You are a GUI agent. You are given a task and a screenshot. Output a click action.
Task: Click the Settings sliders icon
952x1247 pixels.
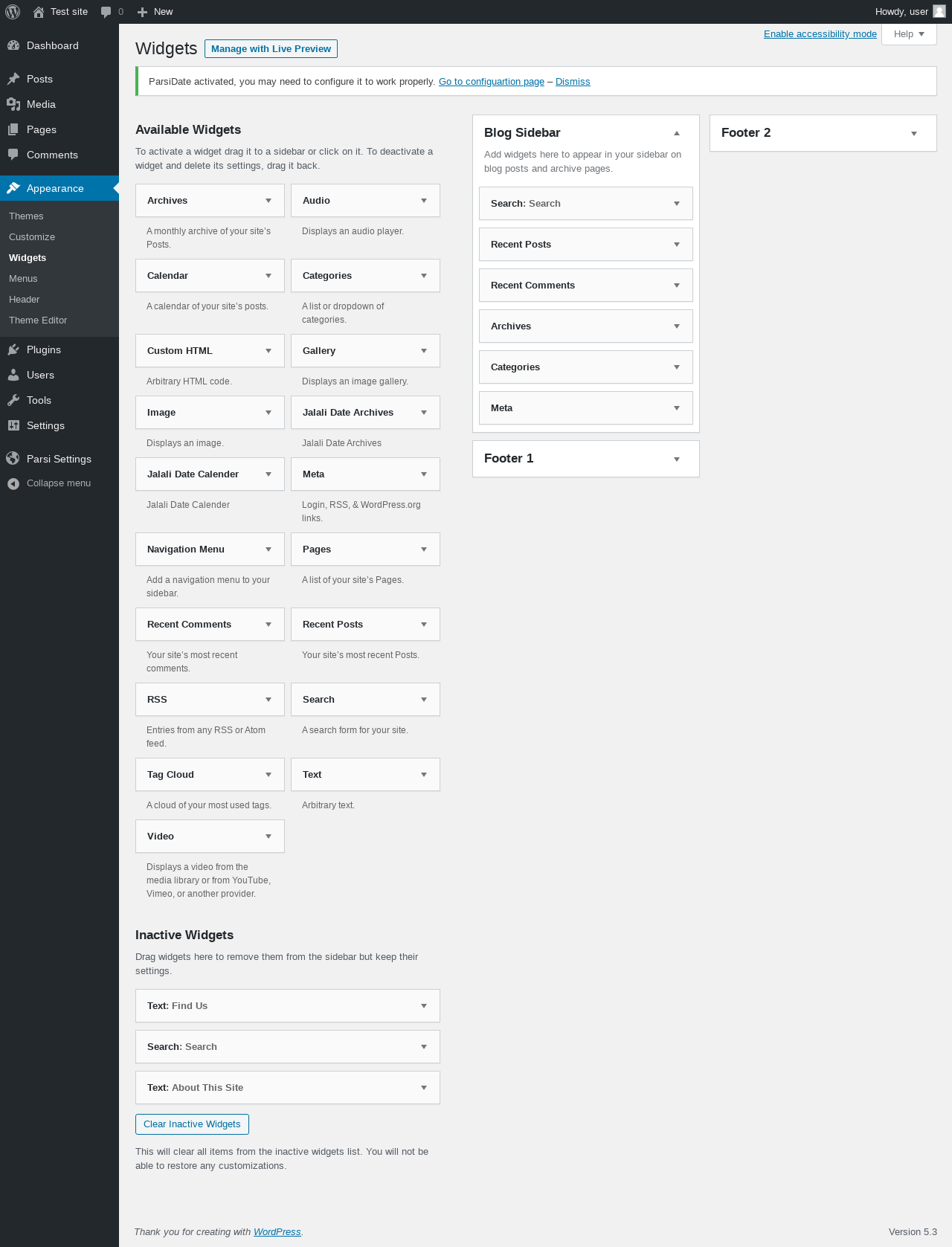pos(13,425)
